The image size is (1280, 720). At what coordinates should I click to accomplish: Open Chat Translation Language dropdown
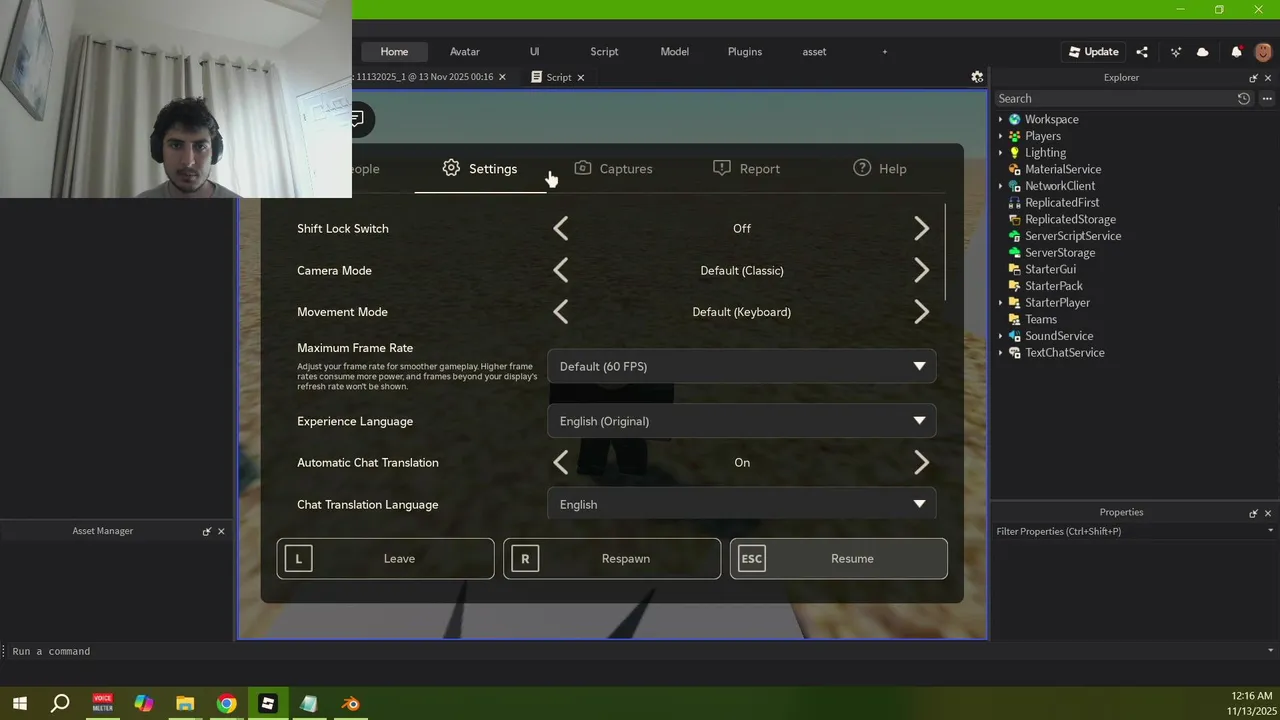(742, 504)
